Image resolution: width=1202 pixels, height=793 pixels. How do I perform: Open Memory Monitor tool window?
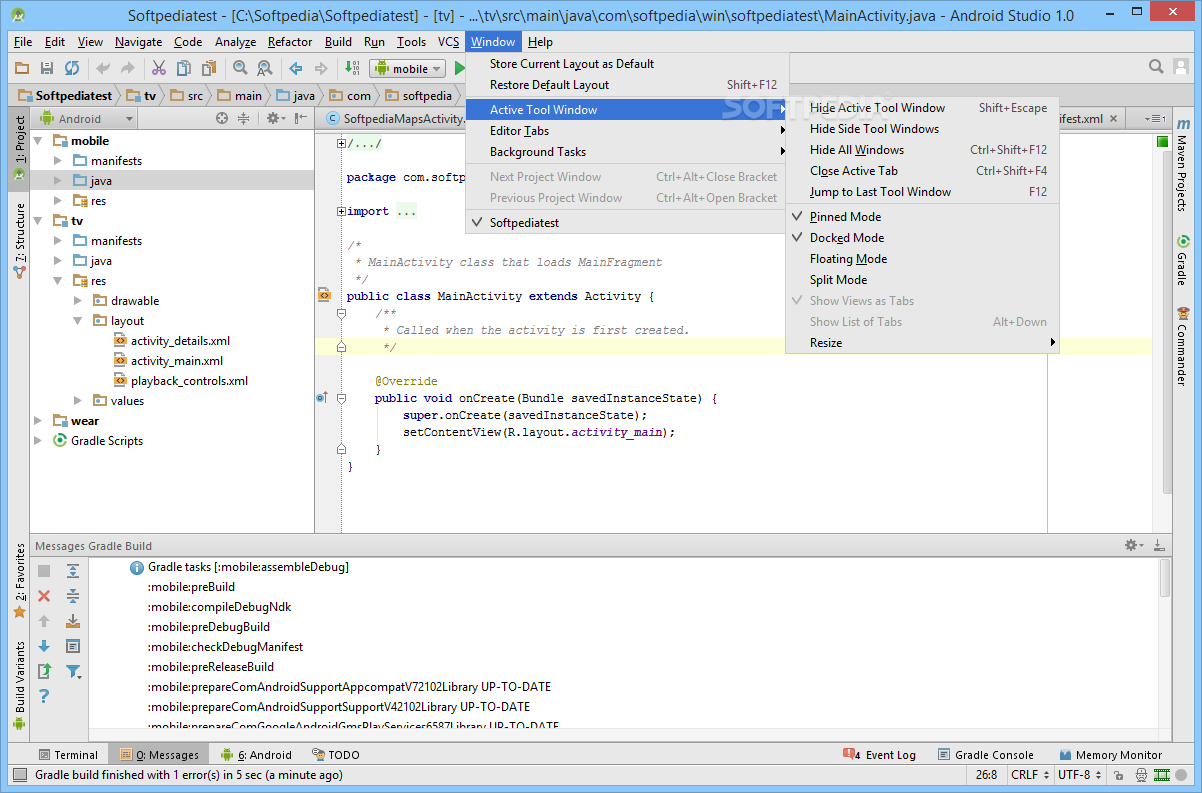(x=1111, y=755)
